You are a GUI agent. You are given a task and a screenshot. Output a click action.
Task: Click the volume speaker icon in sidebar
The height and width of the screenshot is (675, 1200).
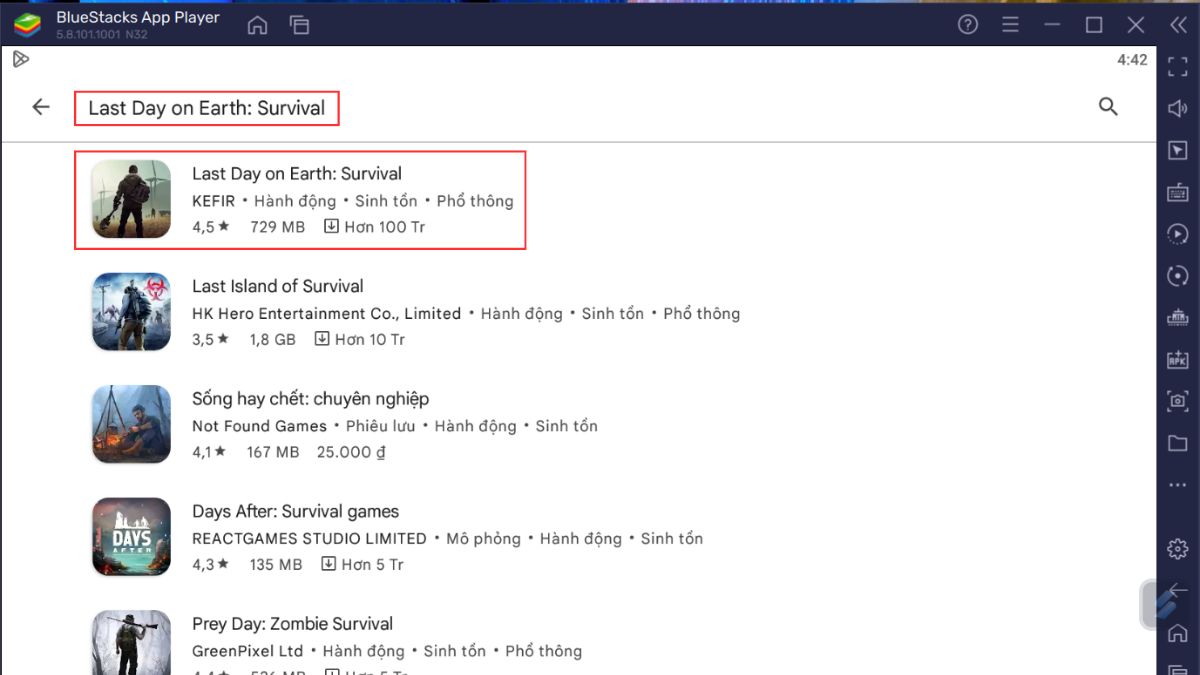[x=1178, y=109]
